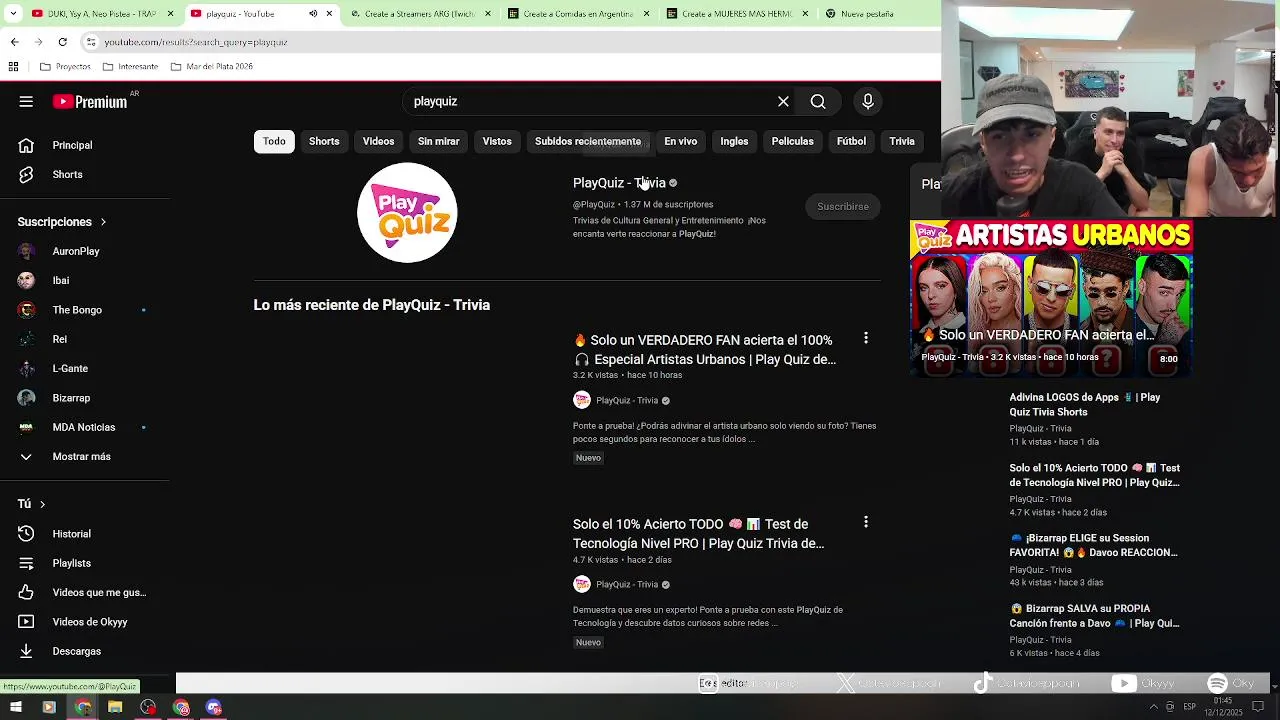Show hidden system tray icons chevron
Screen dimensions: 1280x720
click(1153, 707)
